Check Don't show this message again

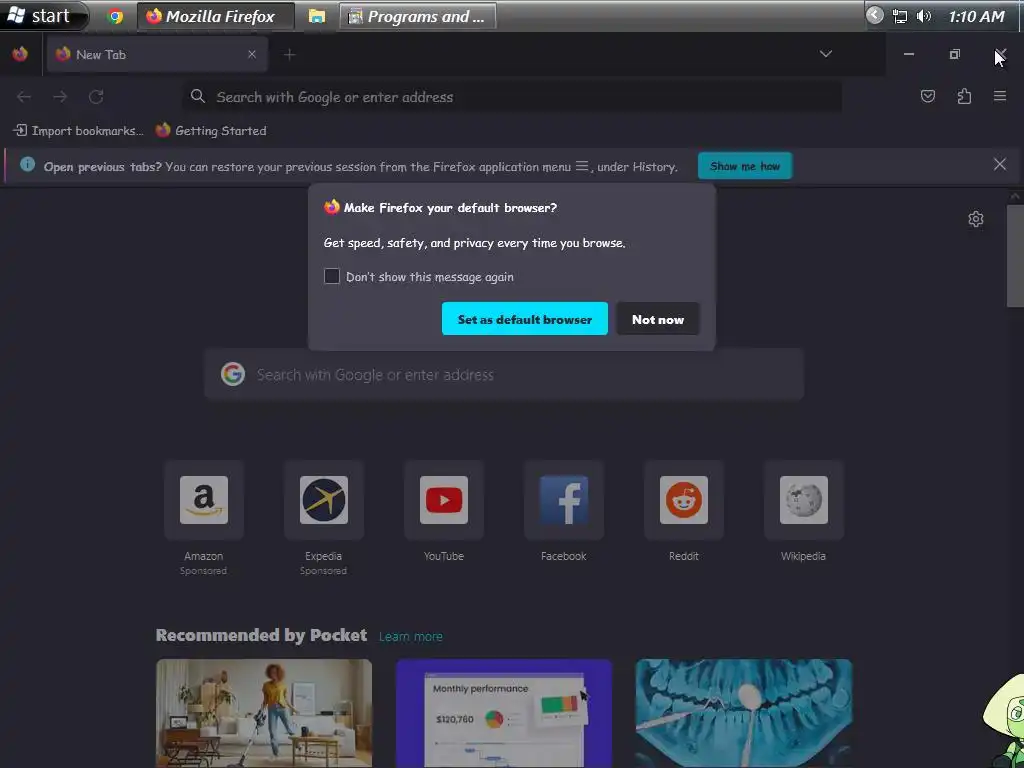[x=332, y=276]
